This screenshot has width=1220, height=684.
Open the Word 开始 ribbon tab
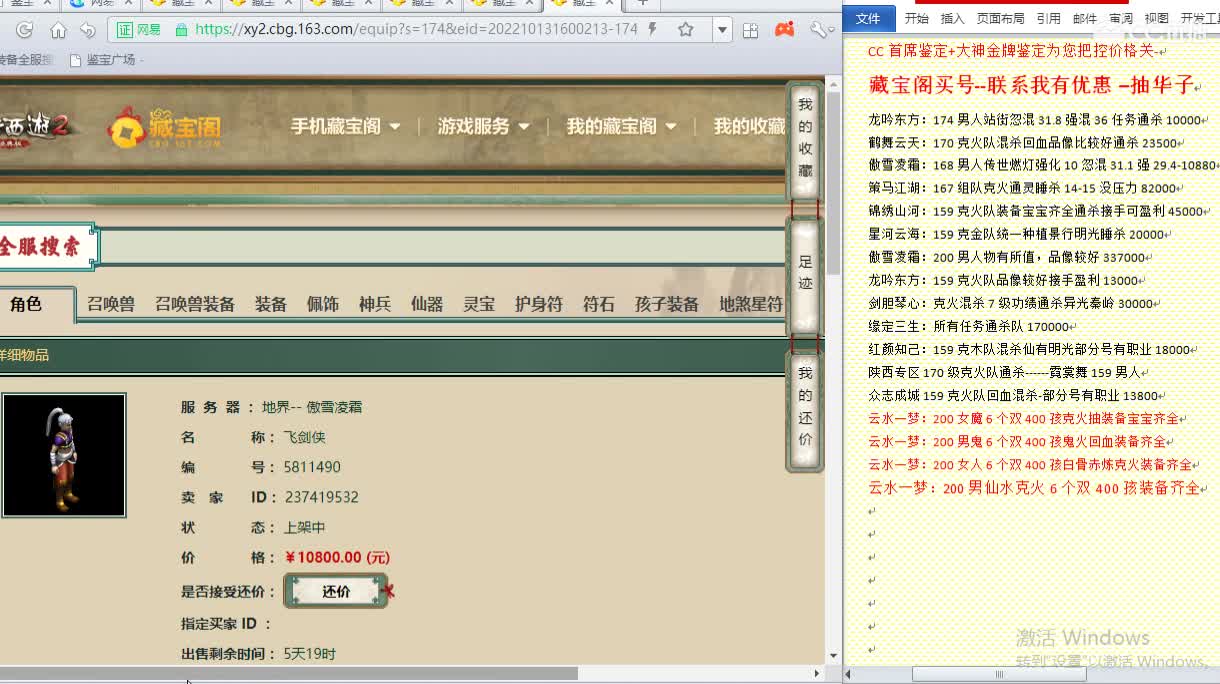tap(916, 18)
